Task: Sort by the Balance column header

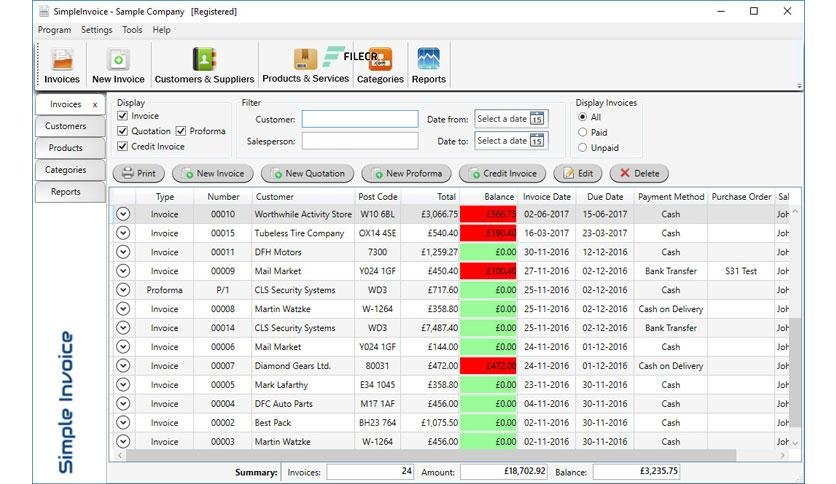Action: pyautogui.click(x=488, y=197)
